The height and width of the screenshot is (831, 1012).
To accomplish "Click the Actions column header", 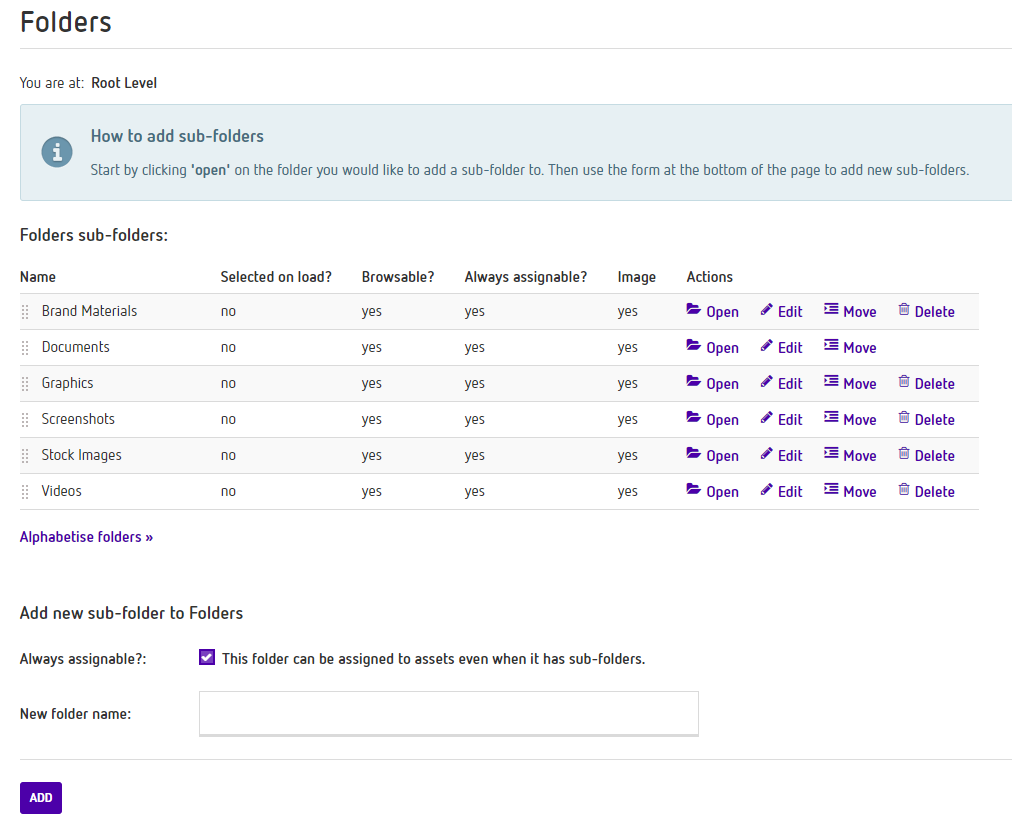I will pyautogui.click(x=710, y=277).
